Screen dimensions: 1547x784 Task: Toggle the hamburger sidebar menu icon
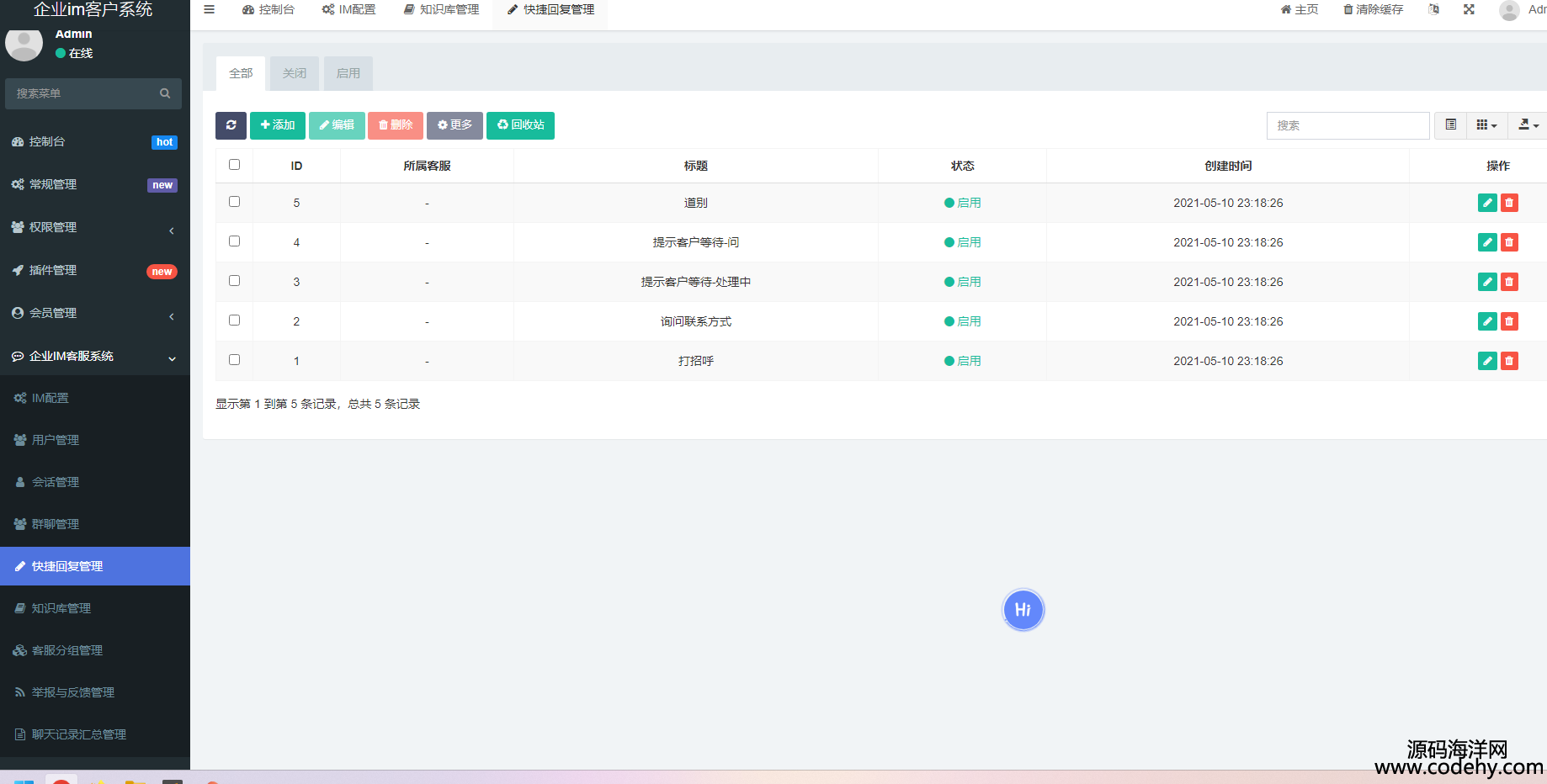tap(210, 10)
